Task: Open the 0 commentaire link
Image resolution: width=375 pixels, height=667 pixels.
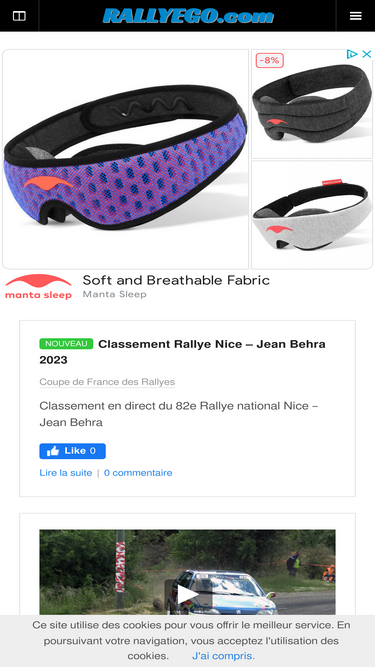Action: tap(138, 473)
